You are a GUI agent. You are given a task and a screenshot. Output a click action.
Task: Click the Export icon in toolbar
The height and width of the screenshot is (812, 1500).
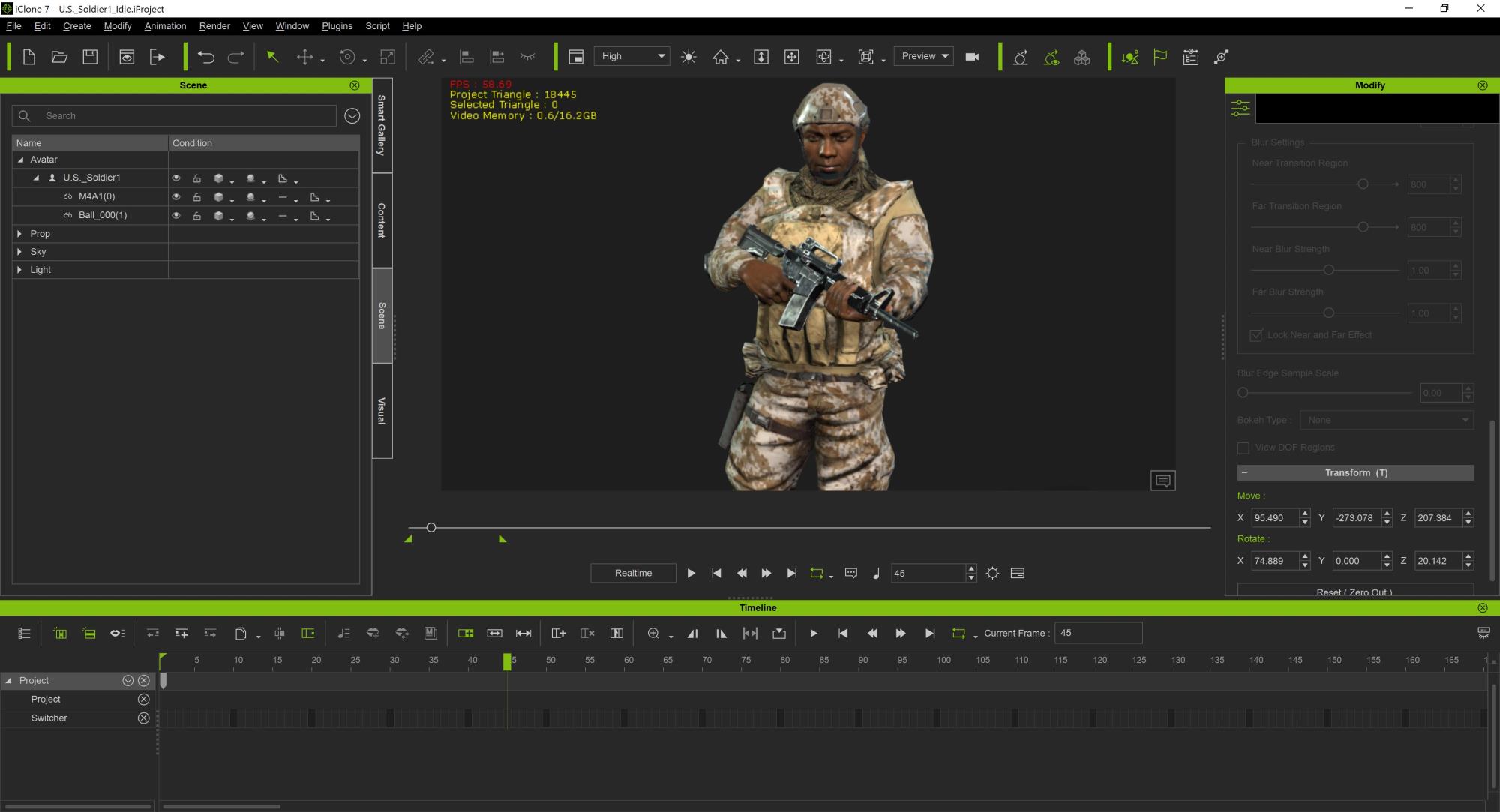click(157, 57)
